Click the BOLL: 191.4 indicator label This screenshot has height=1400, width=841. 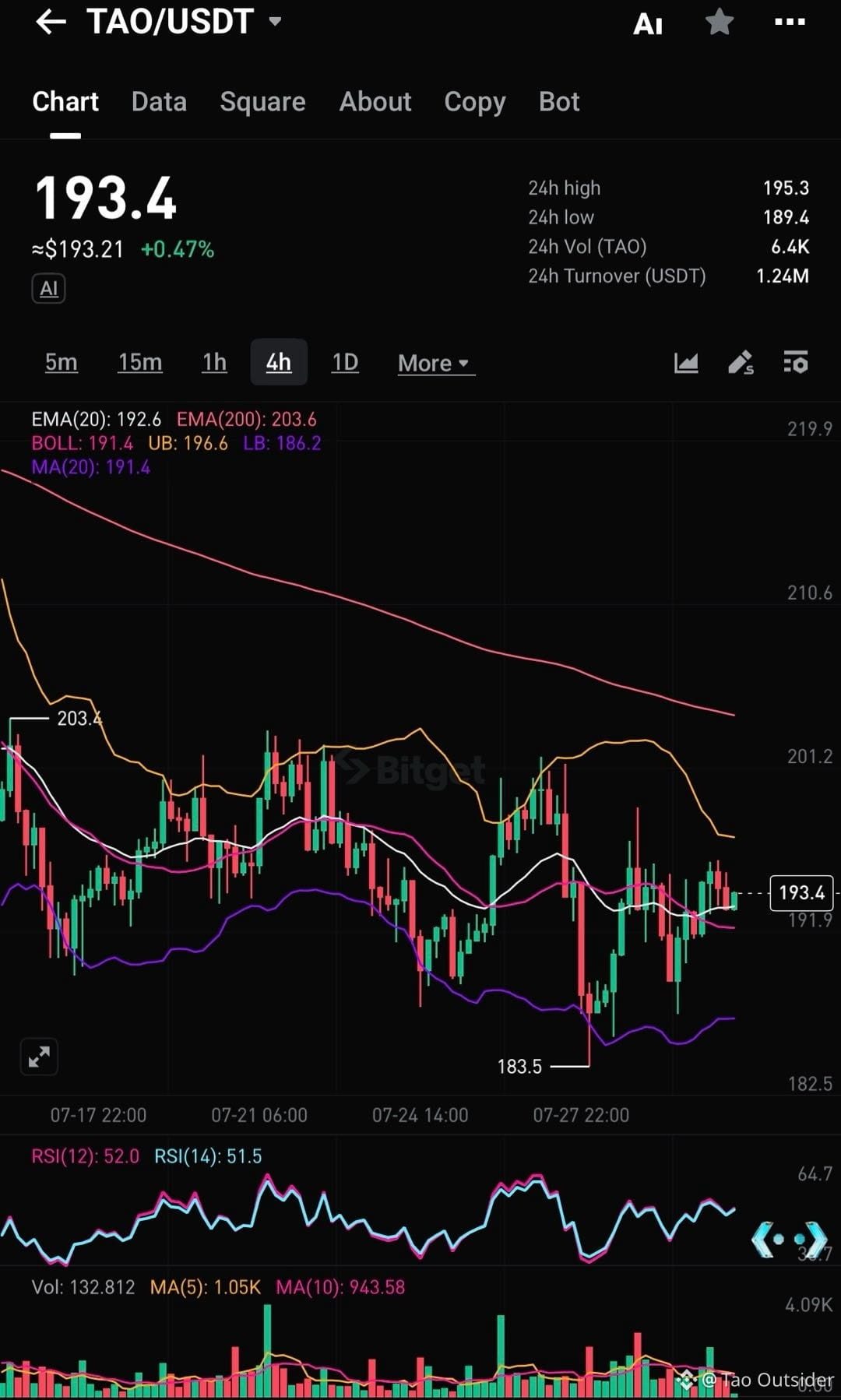(82, 444)
